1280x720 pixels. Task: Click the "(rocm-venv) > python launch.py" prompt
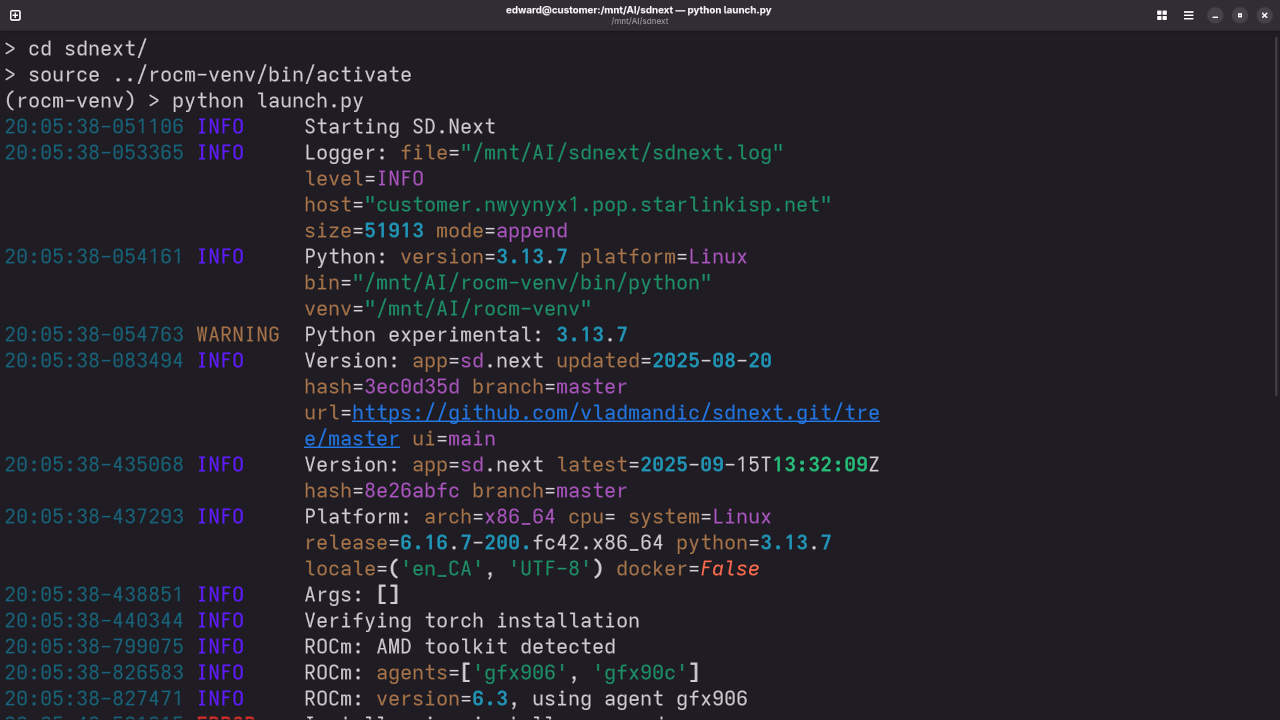point(184,101)
